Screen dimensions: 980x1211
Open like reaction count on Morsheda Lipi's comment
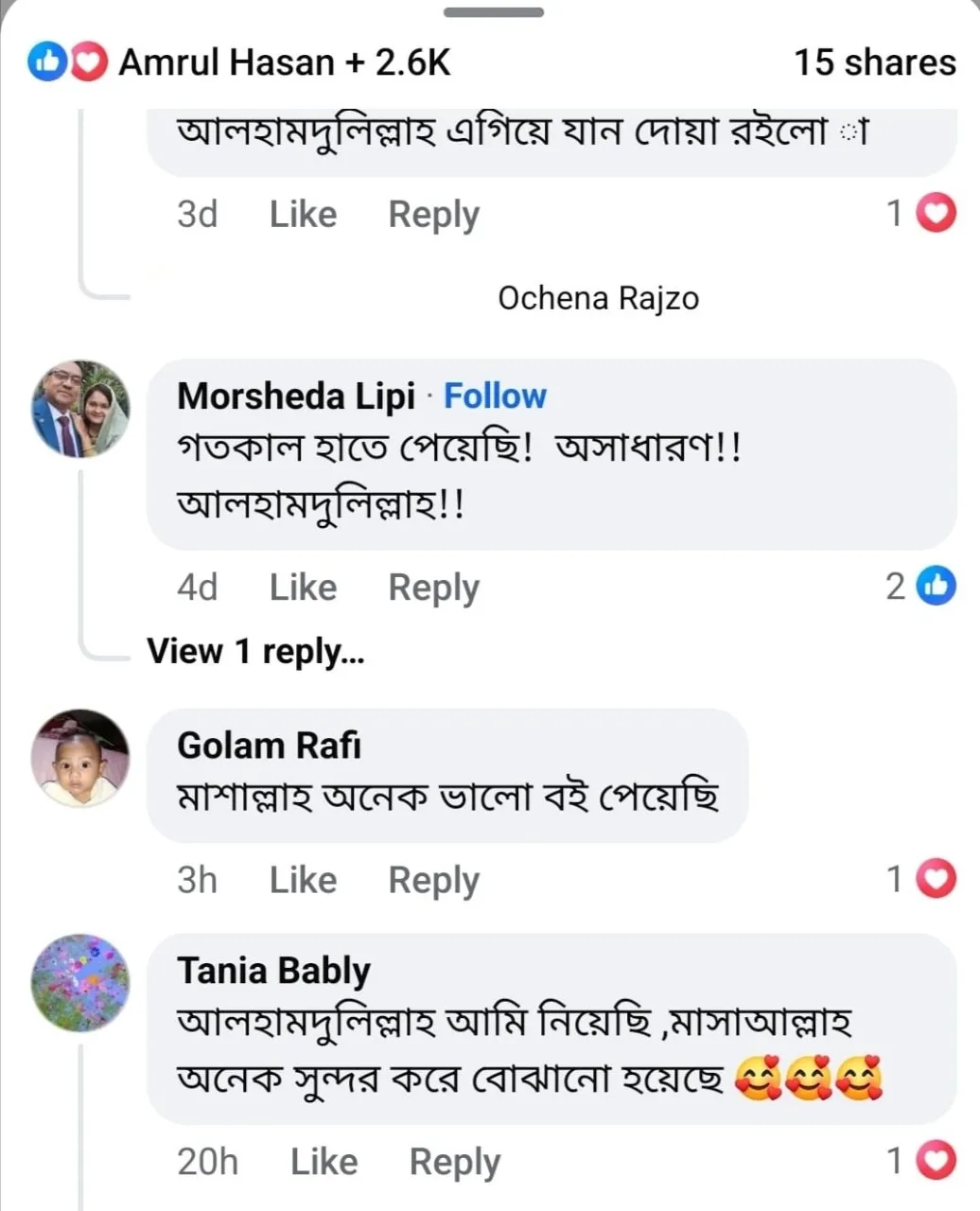(936, 587)
